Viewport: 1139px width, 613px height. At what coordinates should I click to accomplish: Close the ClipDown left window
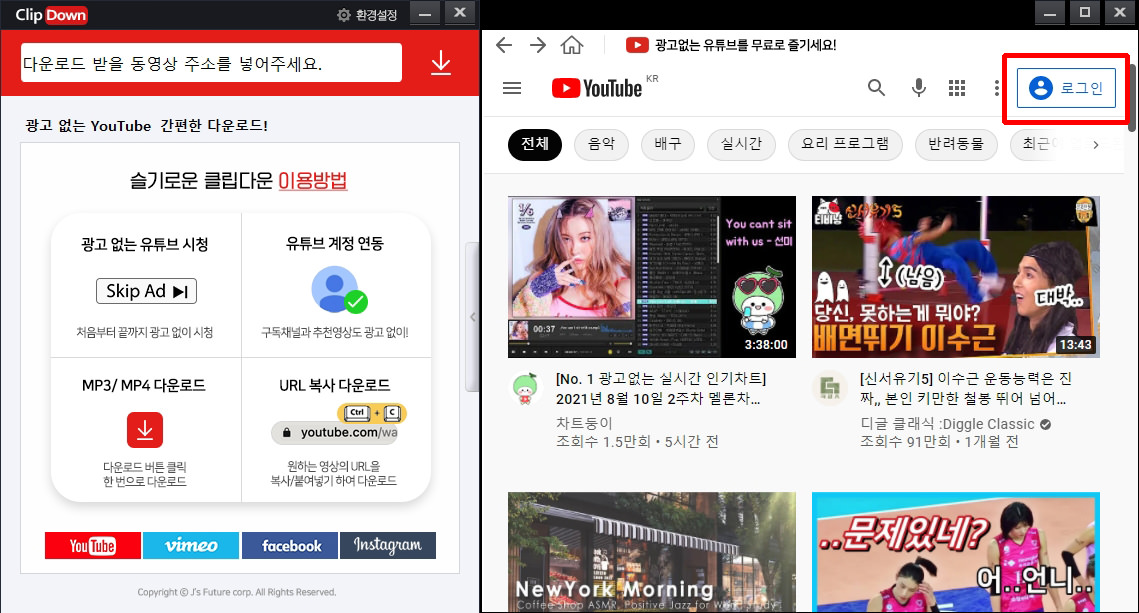pos(460,12)
